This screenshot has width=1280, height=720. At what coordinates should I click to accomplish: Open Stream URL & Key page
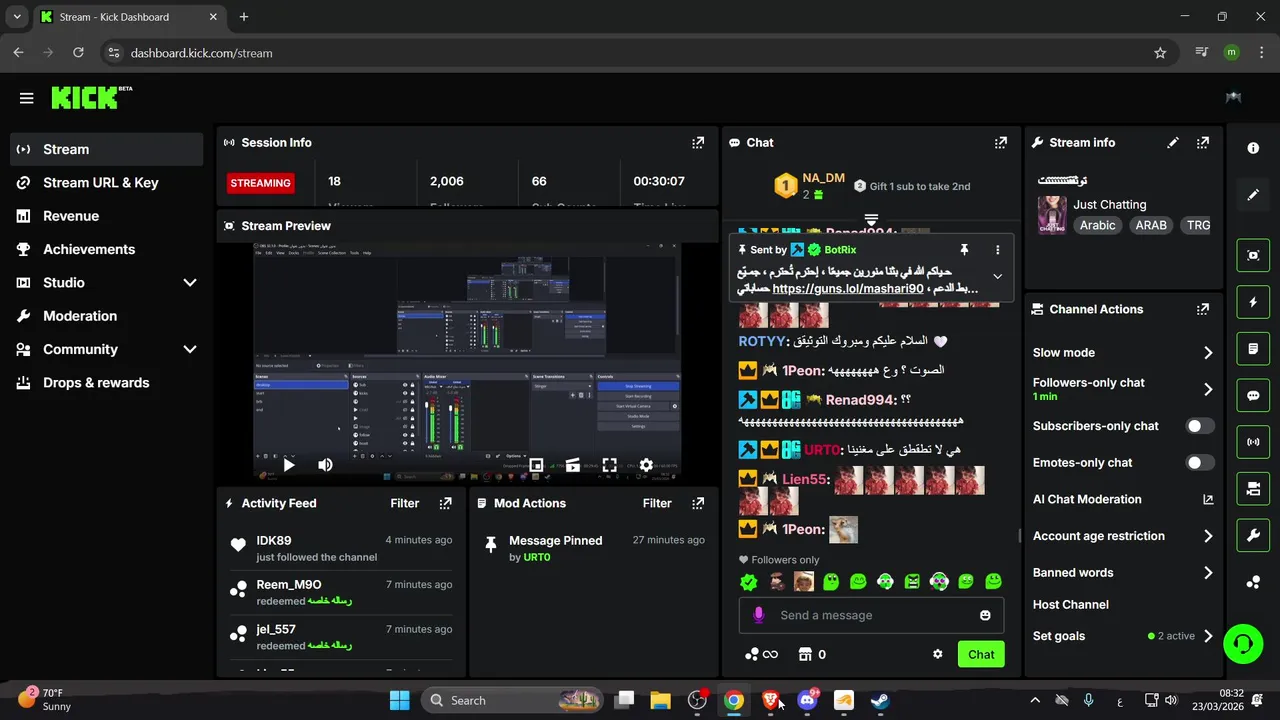pos(107,183)
